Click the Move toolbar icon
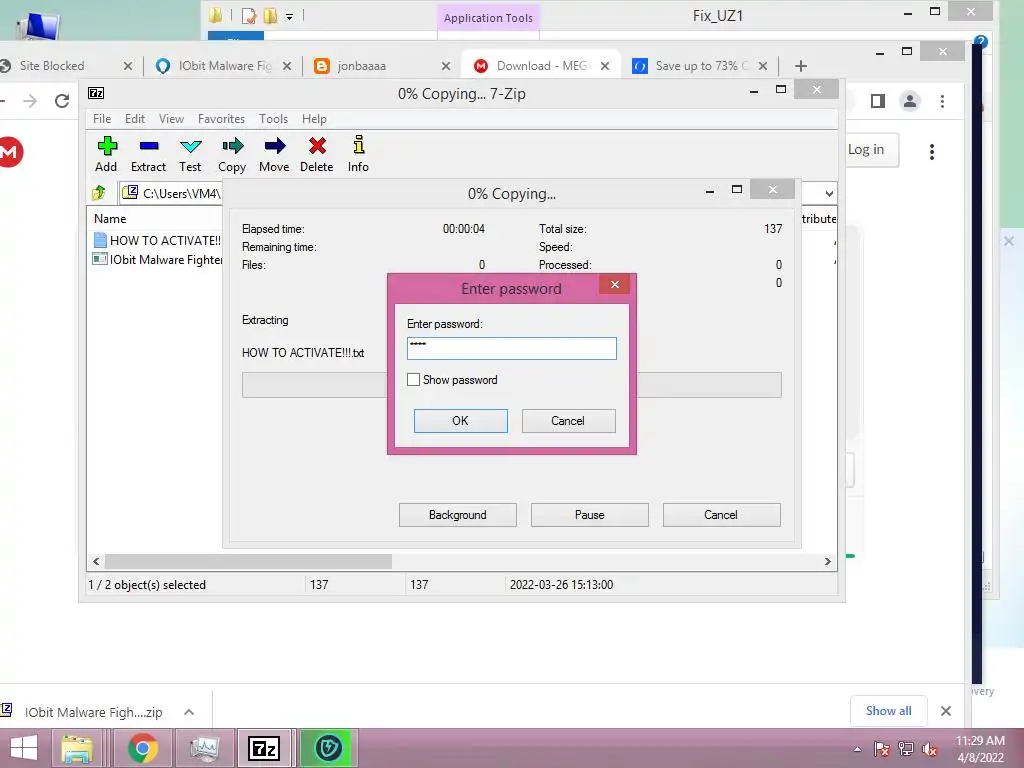1024x768 pixels. pos(275,146)
